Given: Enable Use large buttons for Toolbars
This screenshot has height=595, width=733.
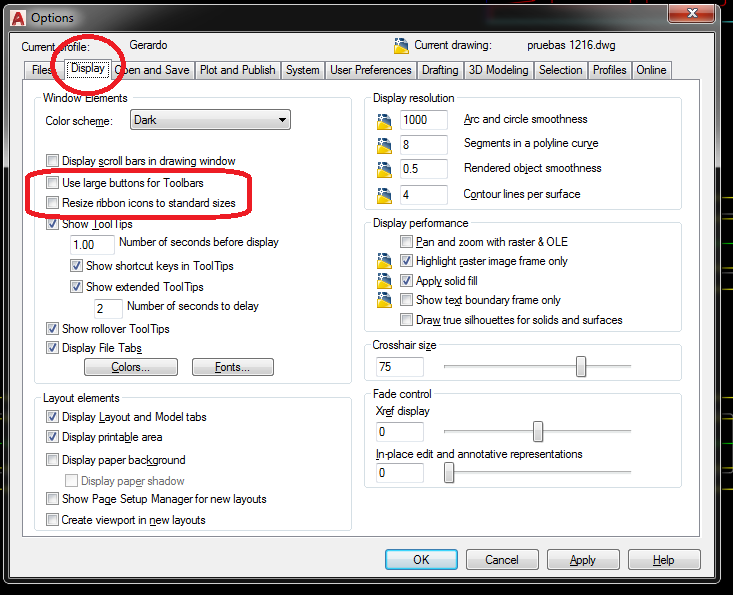Looking at the screenshot, I should (52, 182).
